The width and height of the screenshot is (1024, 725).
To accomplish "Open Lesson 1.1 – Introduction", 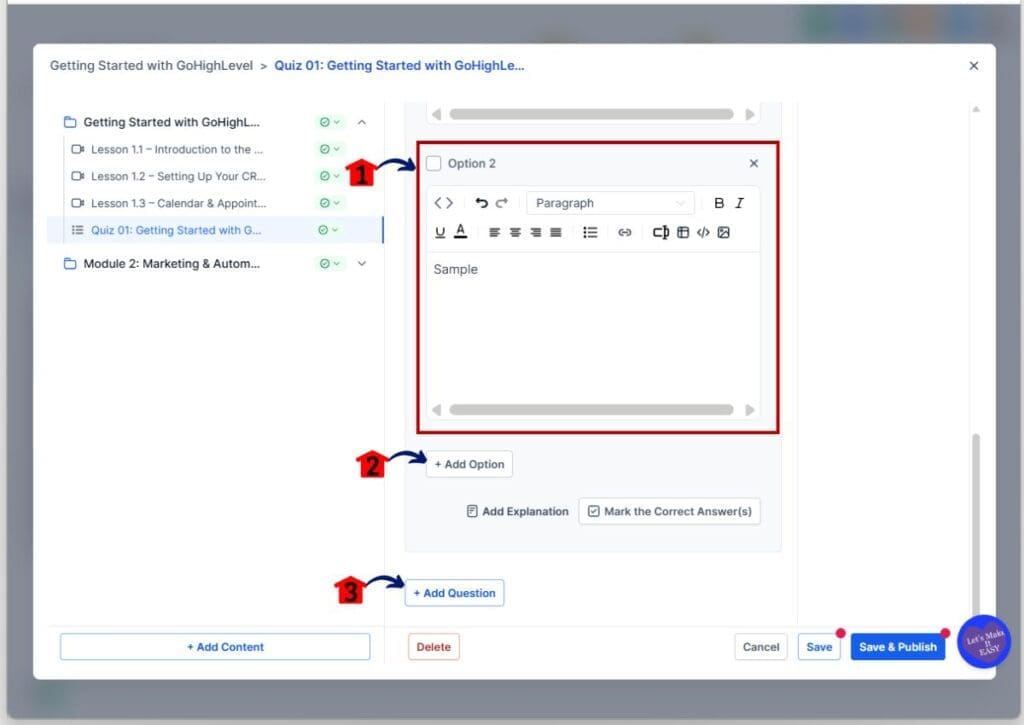I will (177, 150).
